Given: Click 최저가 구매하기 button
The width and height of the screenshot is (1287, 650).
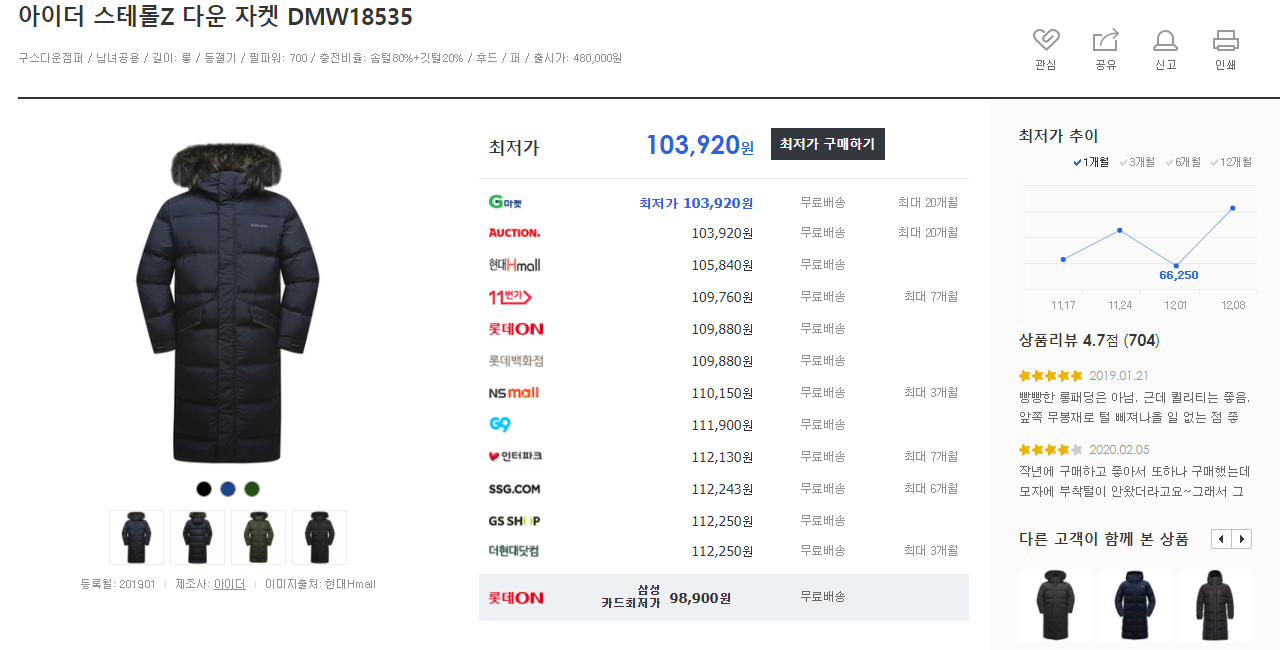Looking at the screenshot, I should point(827,144).
